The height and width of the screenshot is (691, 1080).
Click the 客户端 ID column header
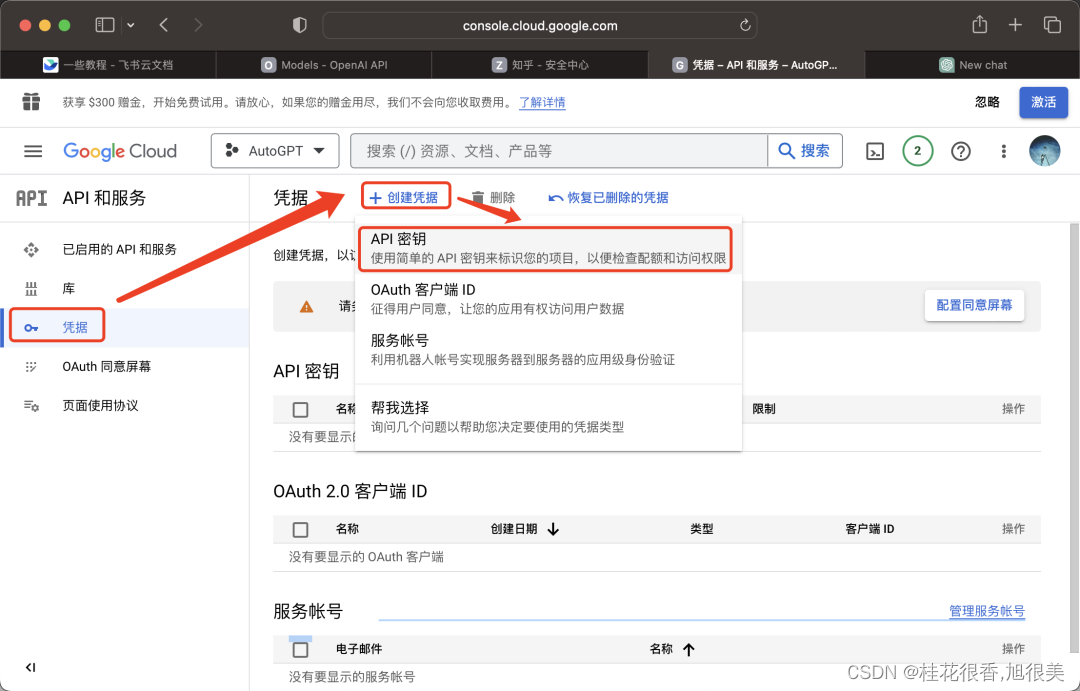869,529
